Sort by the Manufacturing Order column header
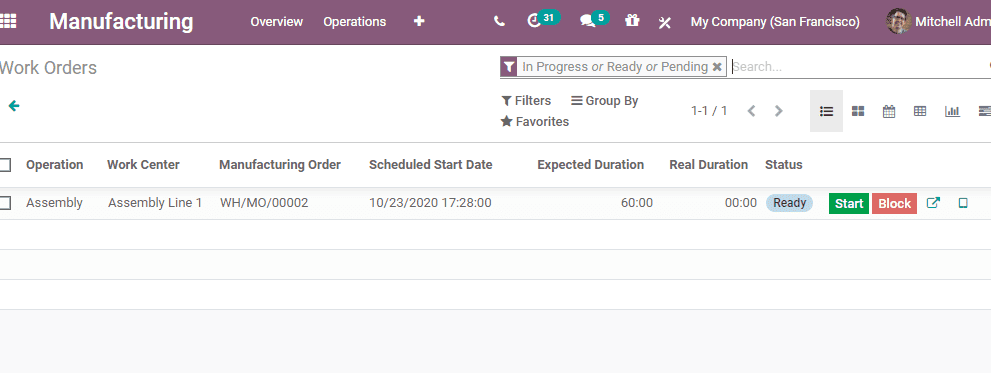This screenshot has width=991, height=373. (x=280, y=165)
